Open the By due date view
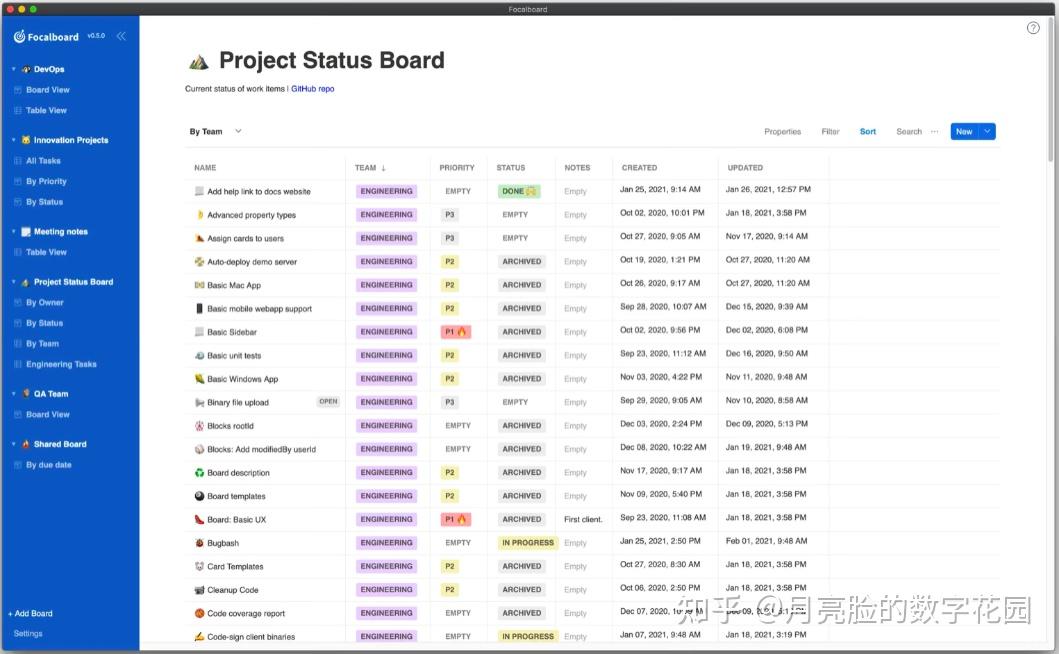Screen dimensions: 1059x654 (x=49, y=465)
